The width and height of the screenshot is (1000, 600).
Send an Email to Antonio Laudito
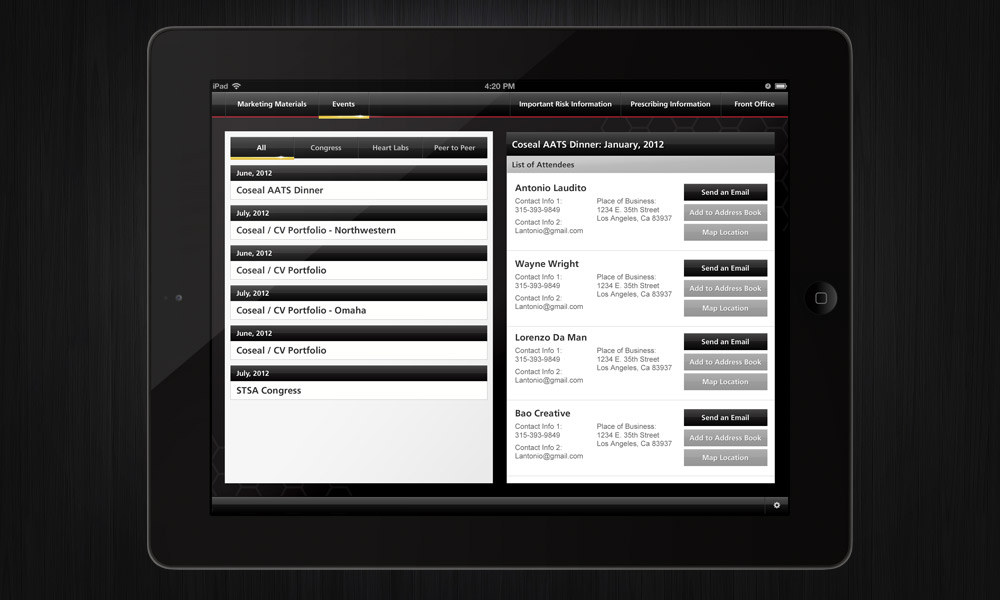725,192
